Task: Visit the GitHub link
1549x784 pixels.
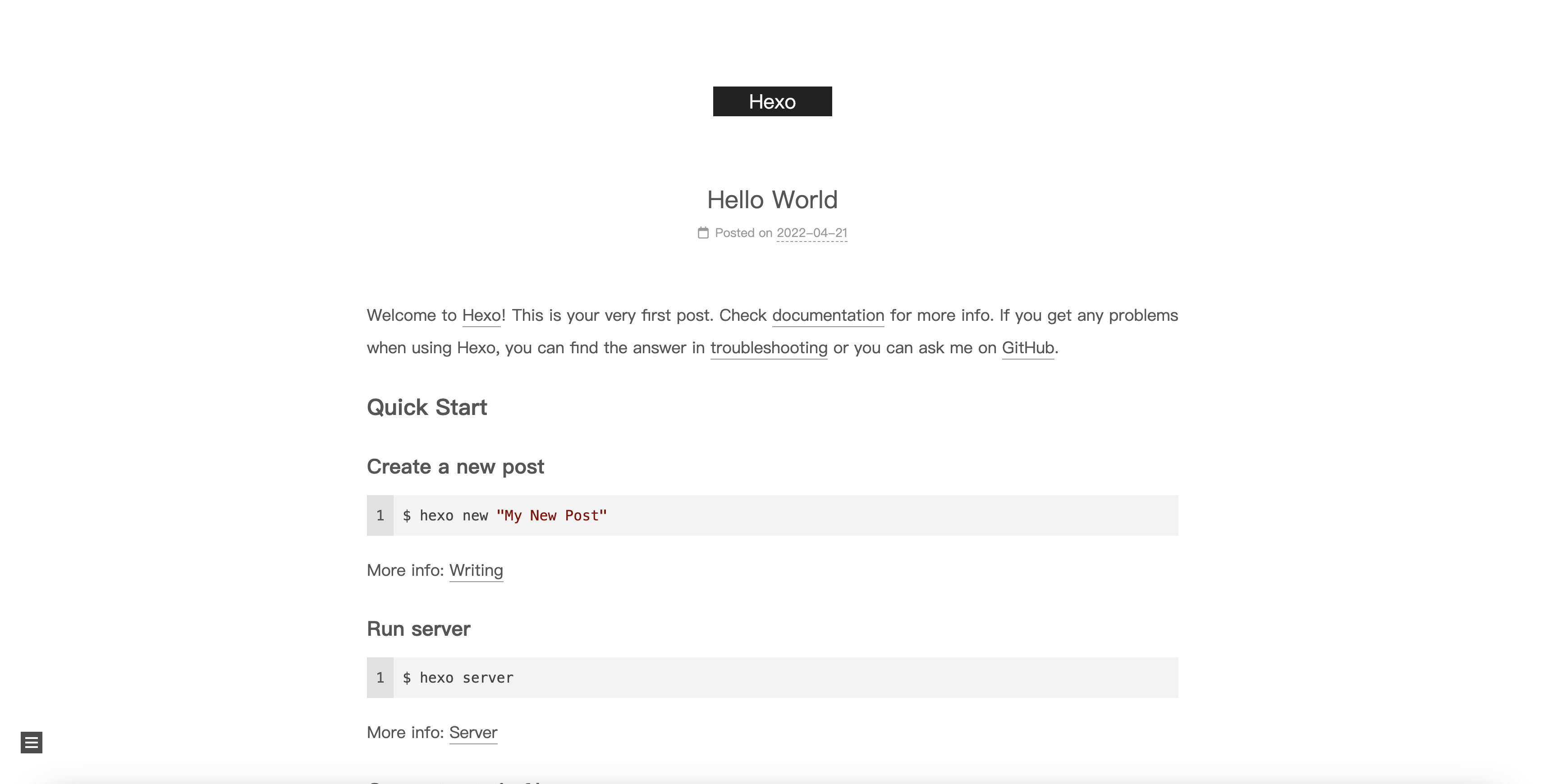Action: point(1028,348)
